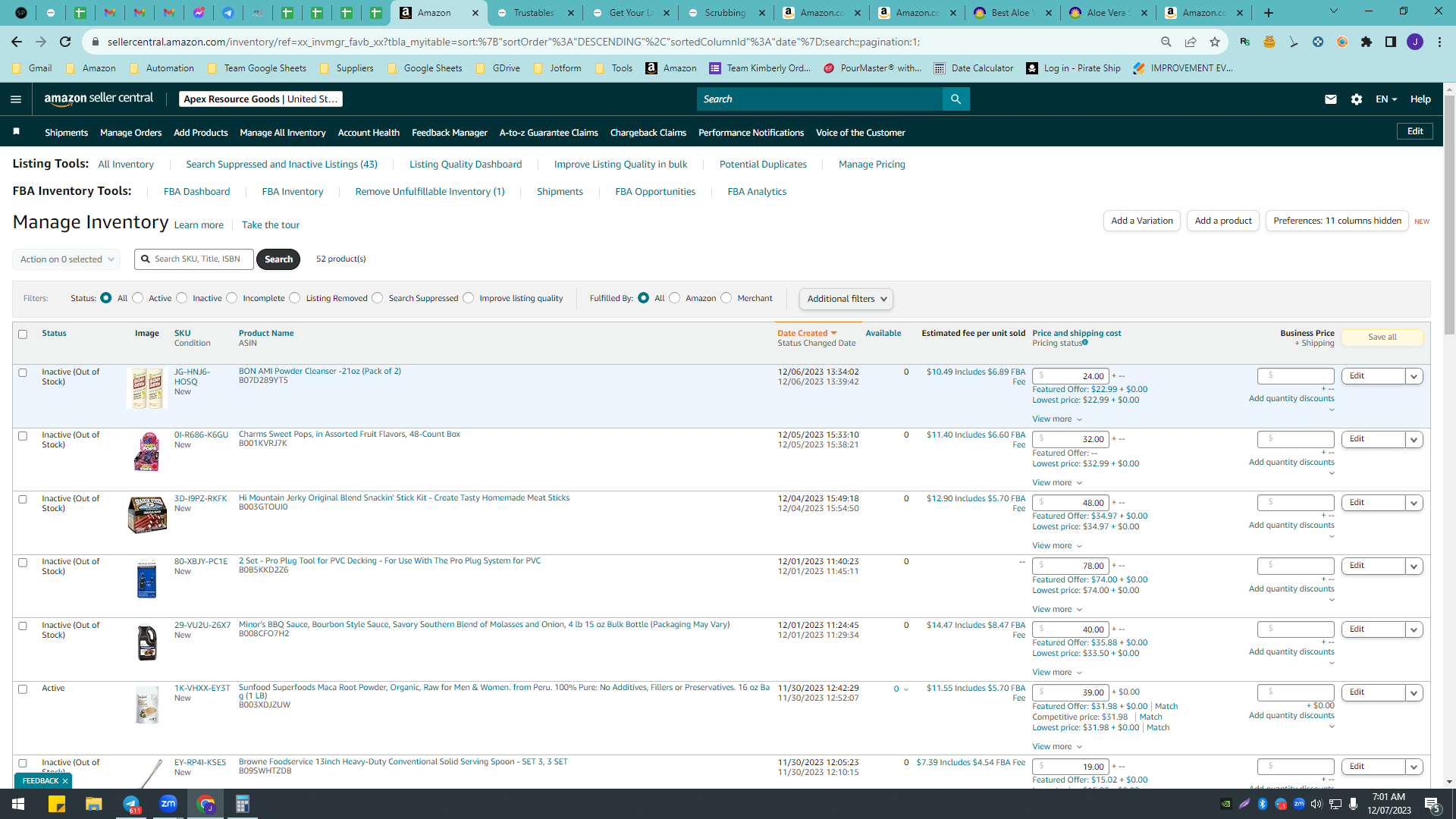Screen dimensions: 1456x819
Task: Select Fulfilled By Amazon radio
Action: click(675, 298)
